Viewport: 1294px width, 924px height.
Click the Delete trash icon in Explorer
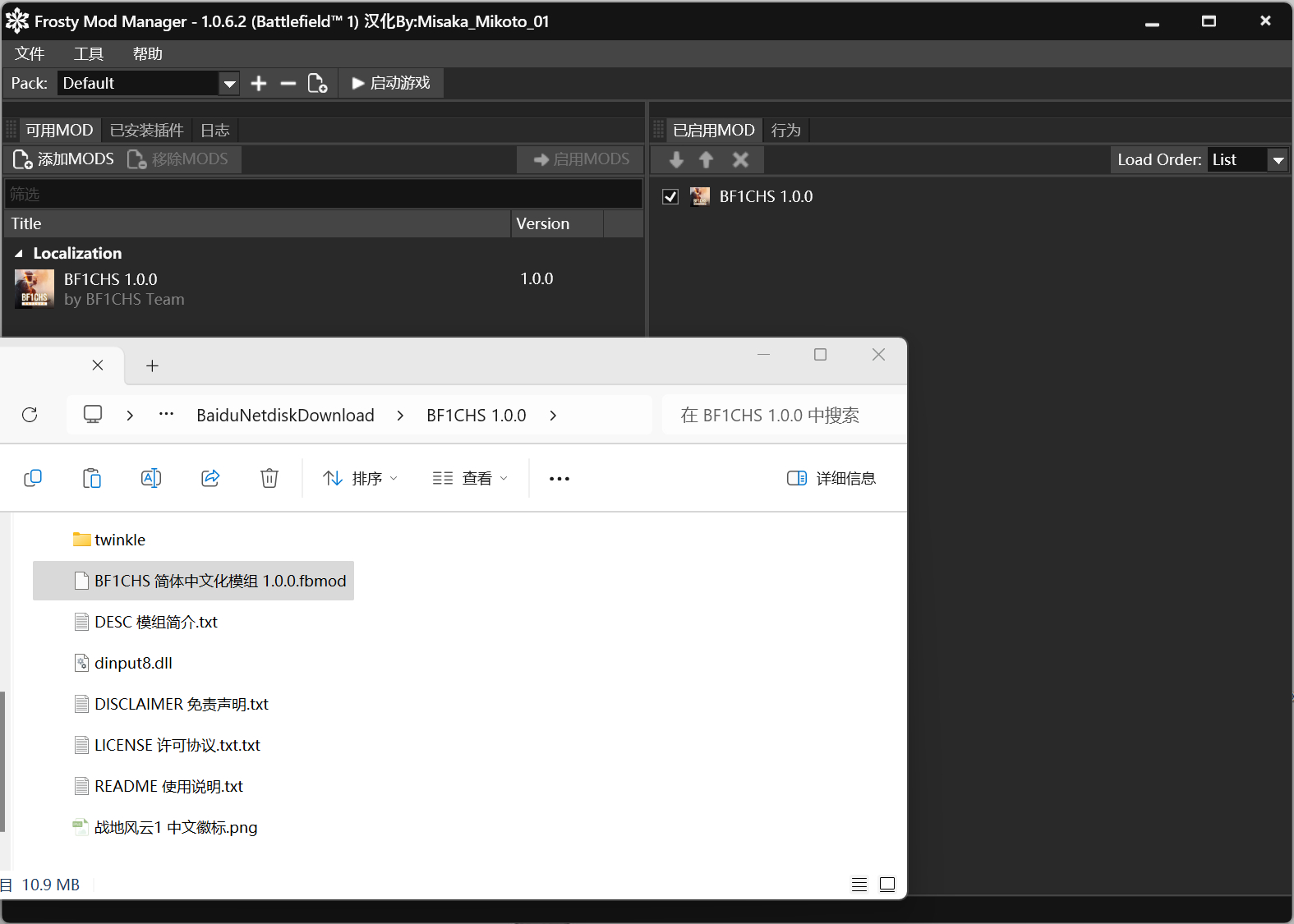point(269,478)
